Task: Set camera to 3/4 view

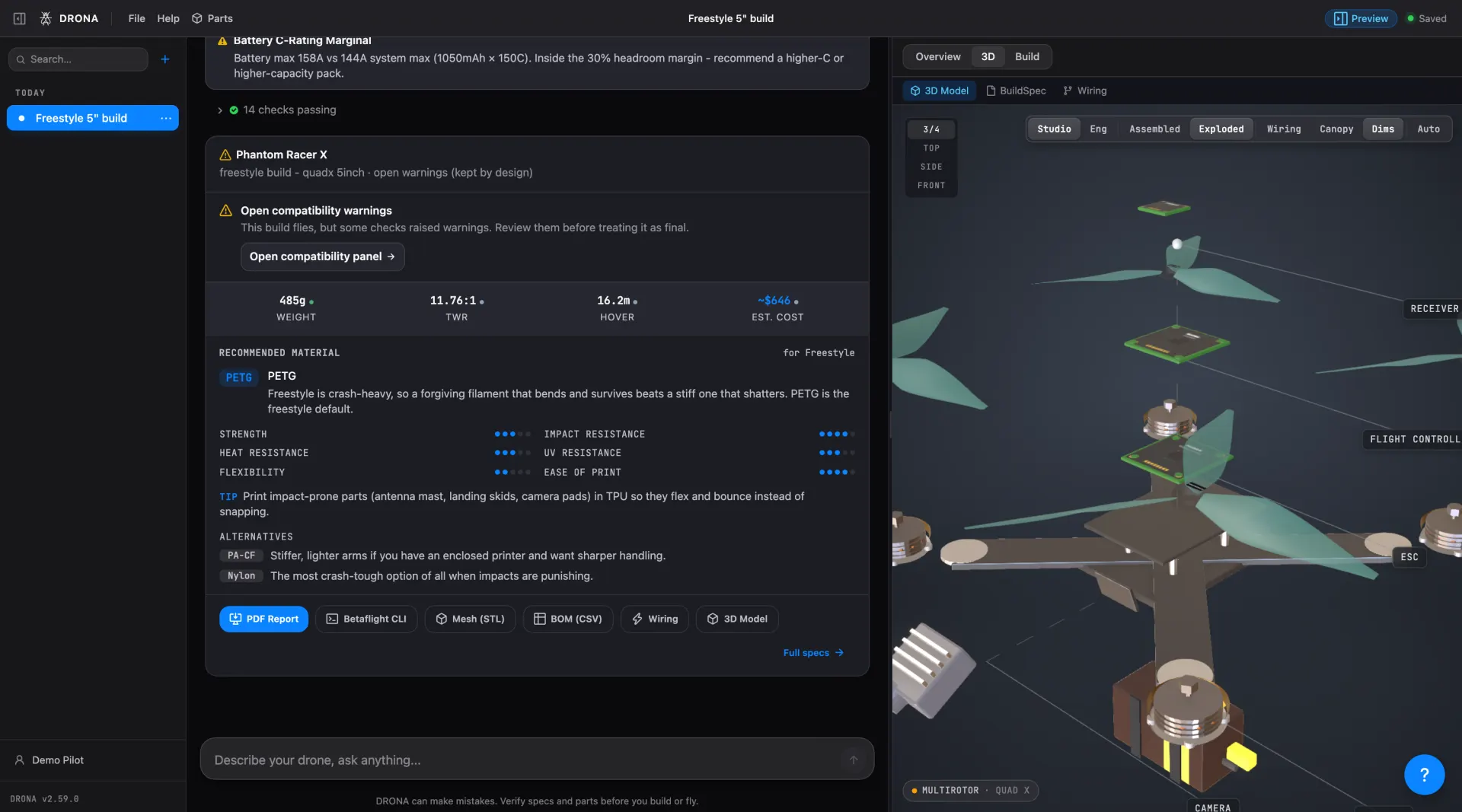Action: (931, 129)
